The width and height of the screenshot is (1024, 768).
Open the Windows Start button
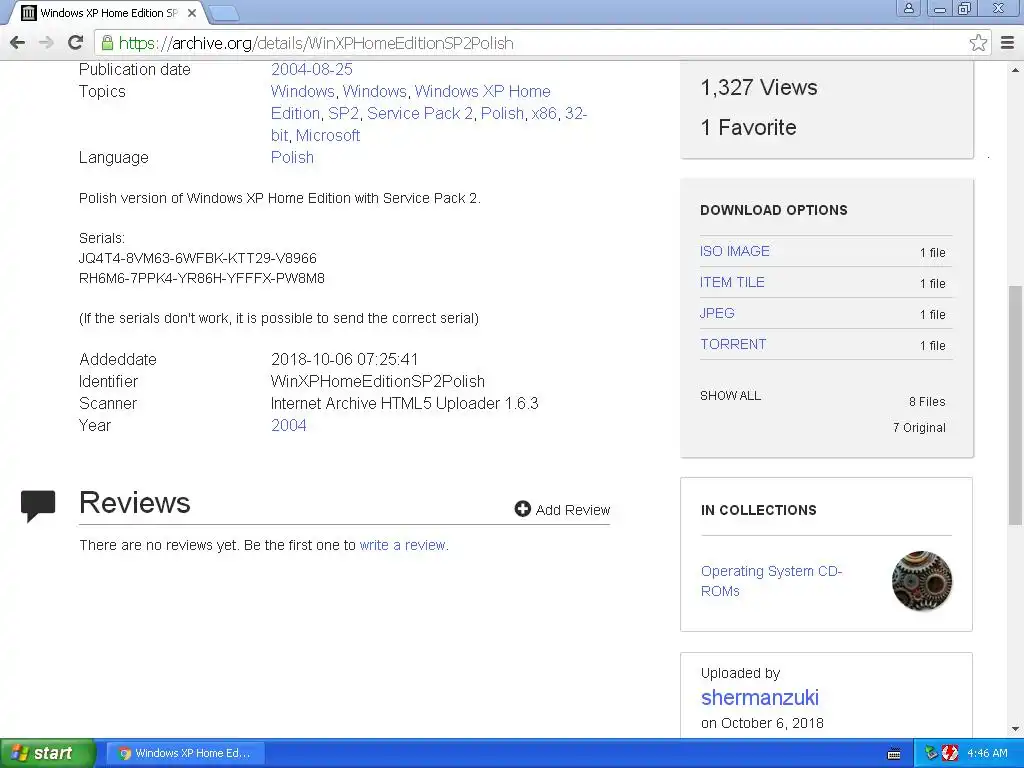[47, 753]
